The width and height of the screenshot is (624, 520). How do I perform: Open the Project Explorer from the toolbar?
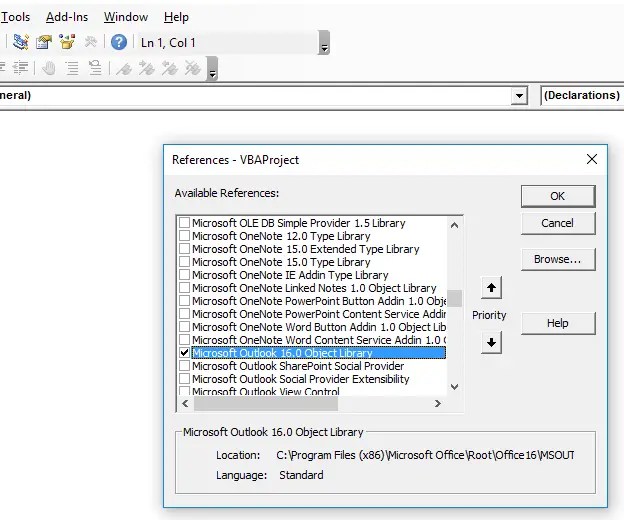pyautogui.click(x=21, y=42)
